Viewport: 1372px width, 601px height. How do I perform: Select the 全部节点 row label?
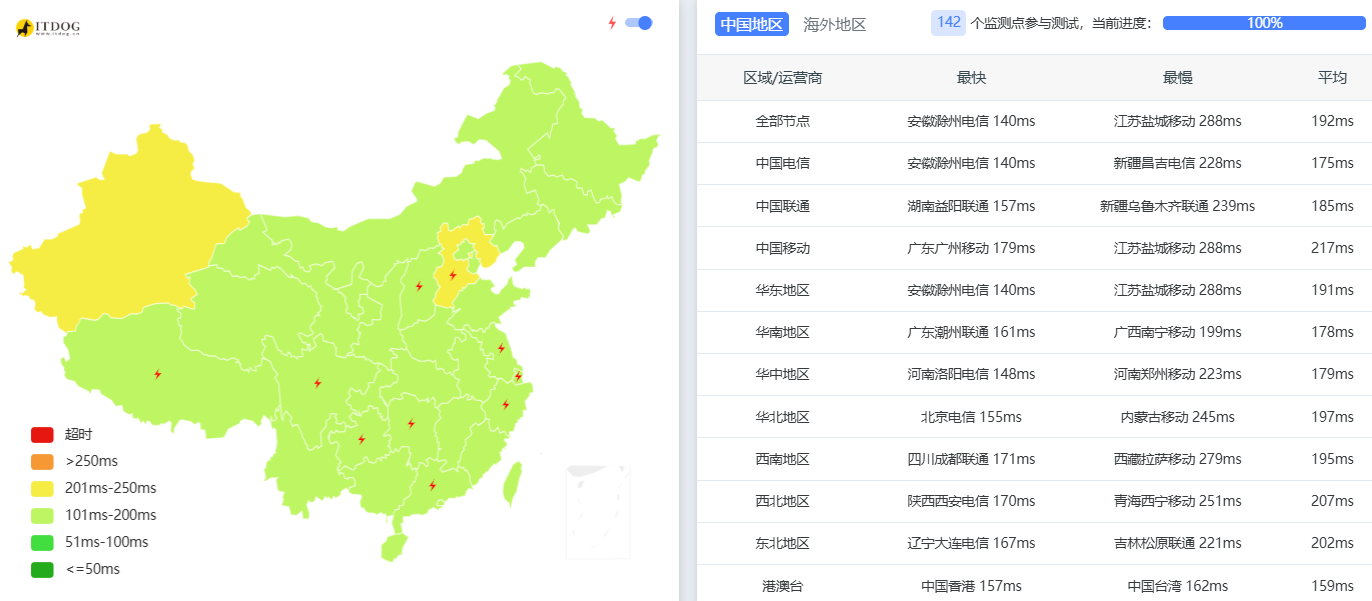click(x=783, y=121)
